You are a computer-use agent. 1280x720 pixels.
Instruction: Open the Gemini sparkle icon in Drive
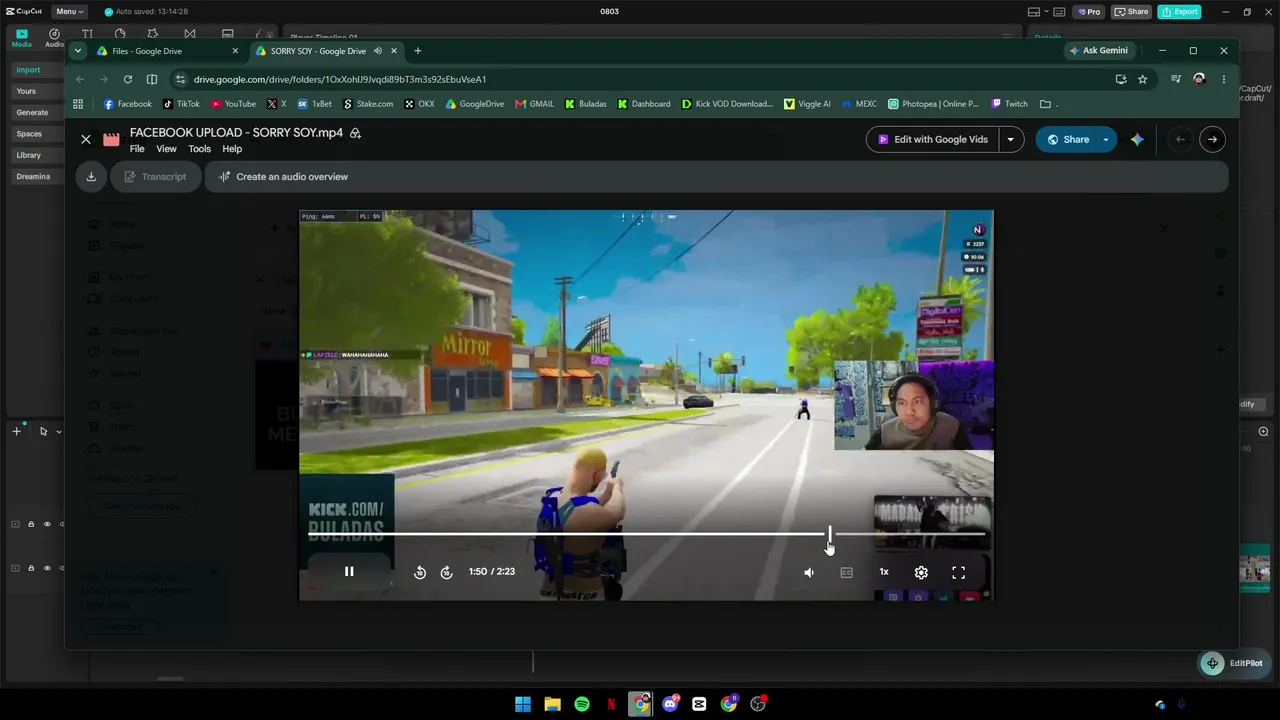1137,140
